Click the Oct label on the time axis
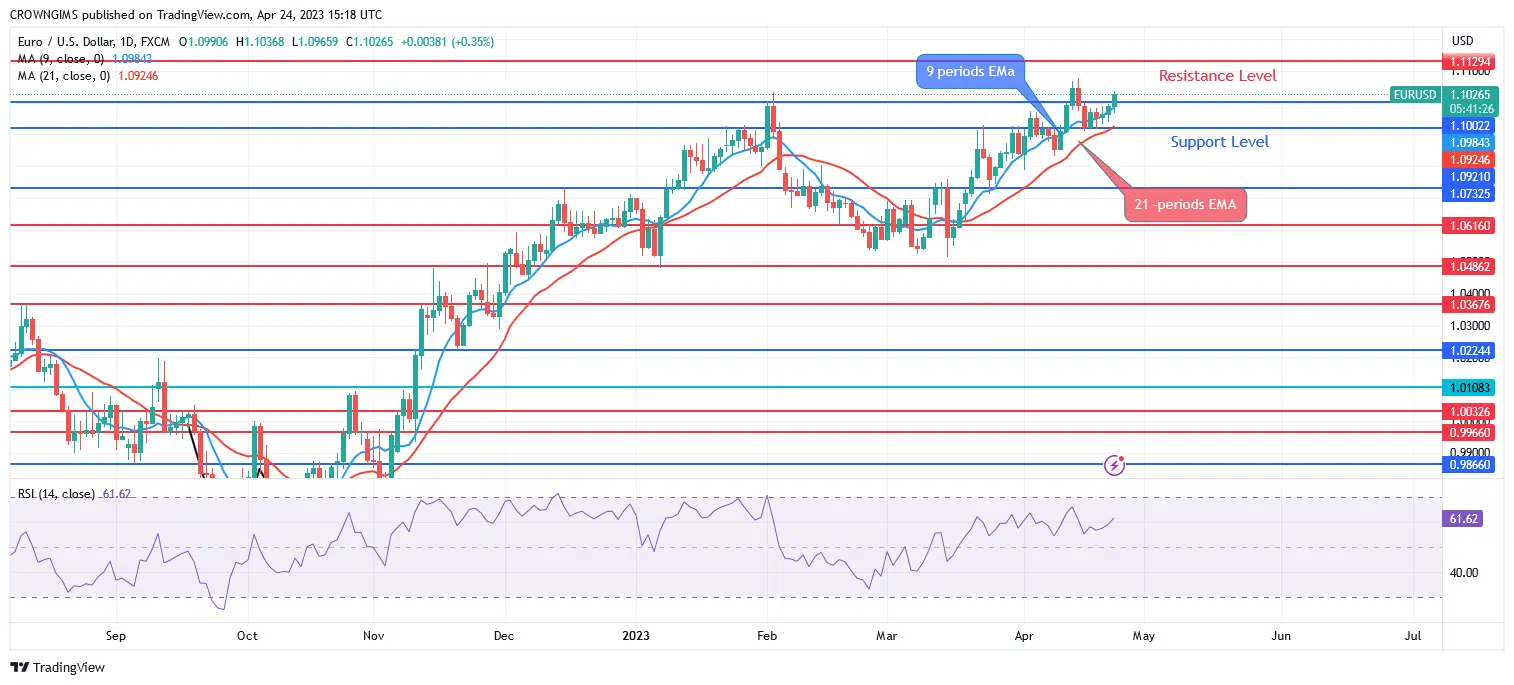This screenshot has height=685, width=1514. 247,635
